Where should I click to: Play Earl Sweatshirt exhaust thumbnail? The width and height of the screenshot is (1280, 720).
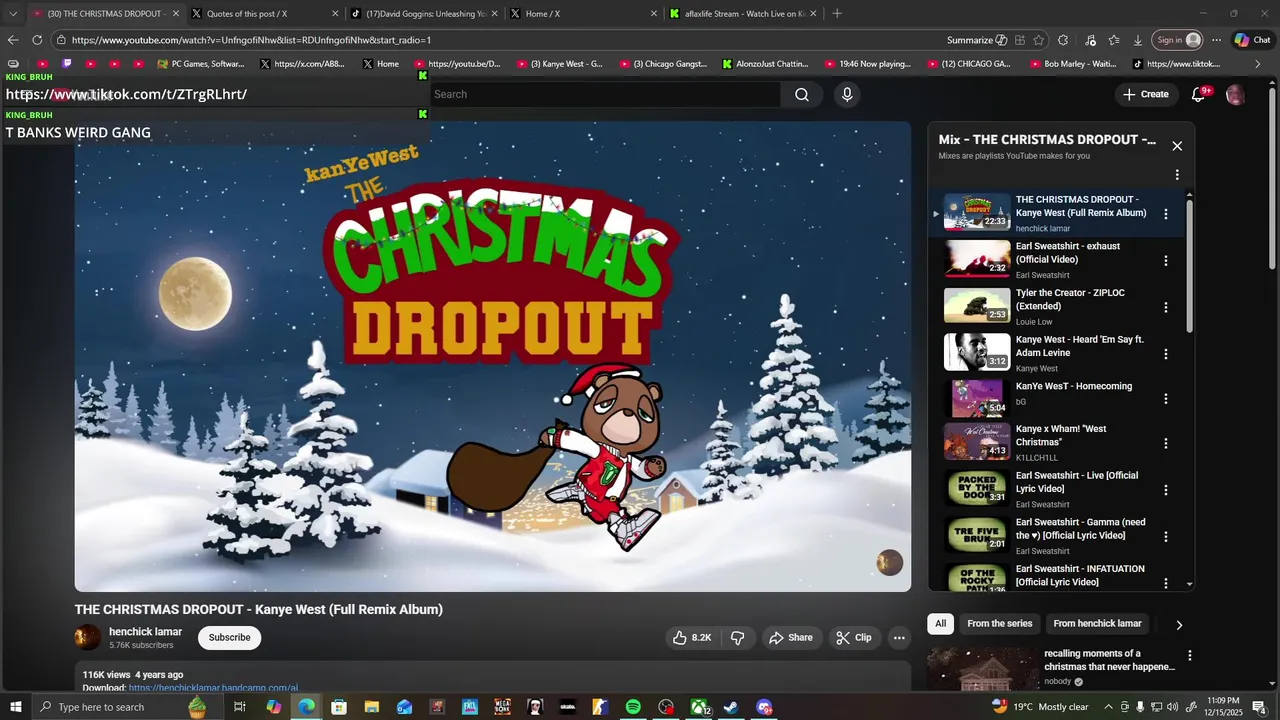(977, 259)
